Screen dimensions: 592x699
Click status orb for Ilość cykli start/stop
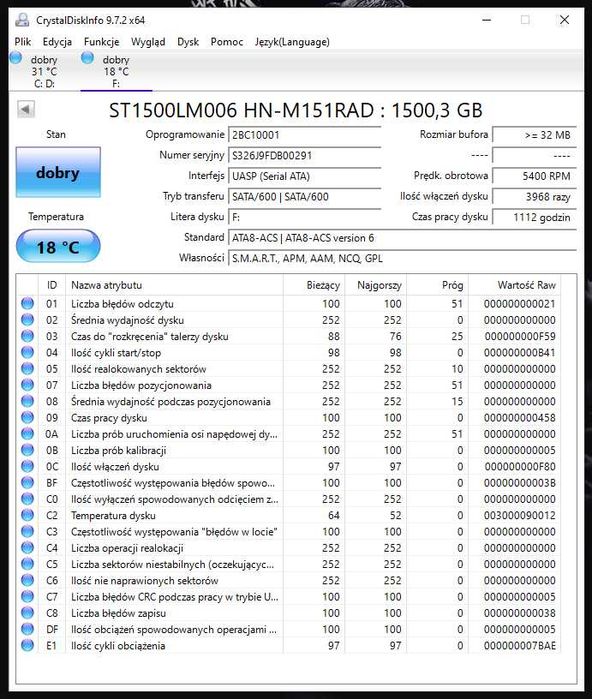28,352
